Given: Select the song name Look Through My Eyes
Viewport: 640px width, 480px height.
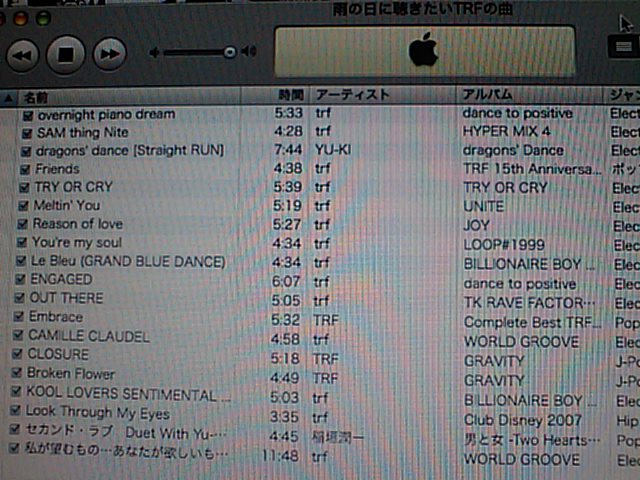Looking at the screenshot, I should click(98, 413).
